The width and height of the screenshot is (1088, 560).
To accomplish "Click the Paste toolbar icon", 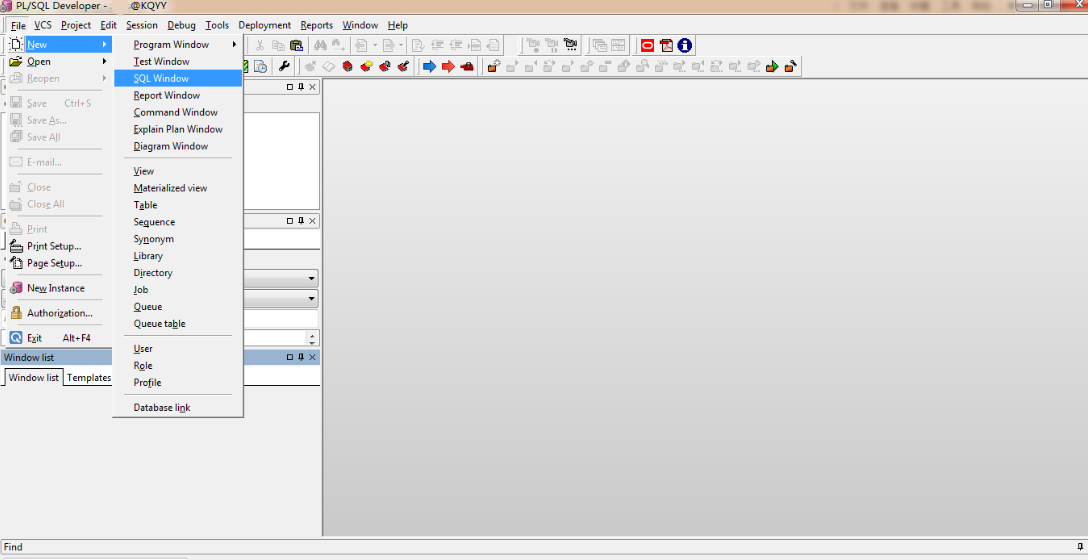I will [296, 46].
